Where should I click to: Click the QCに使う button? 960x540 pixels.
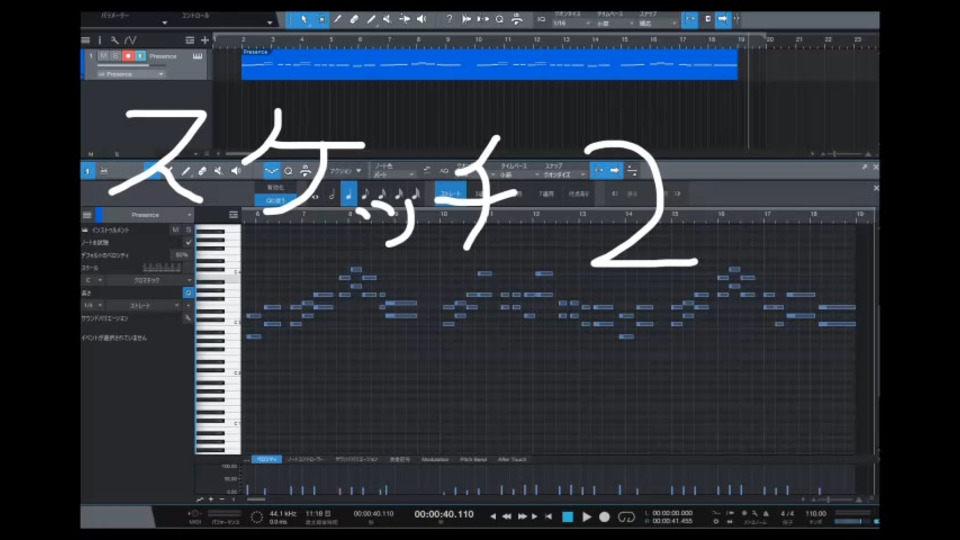(276, 200)
